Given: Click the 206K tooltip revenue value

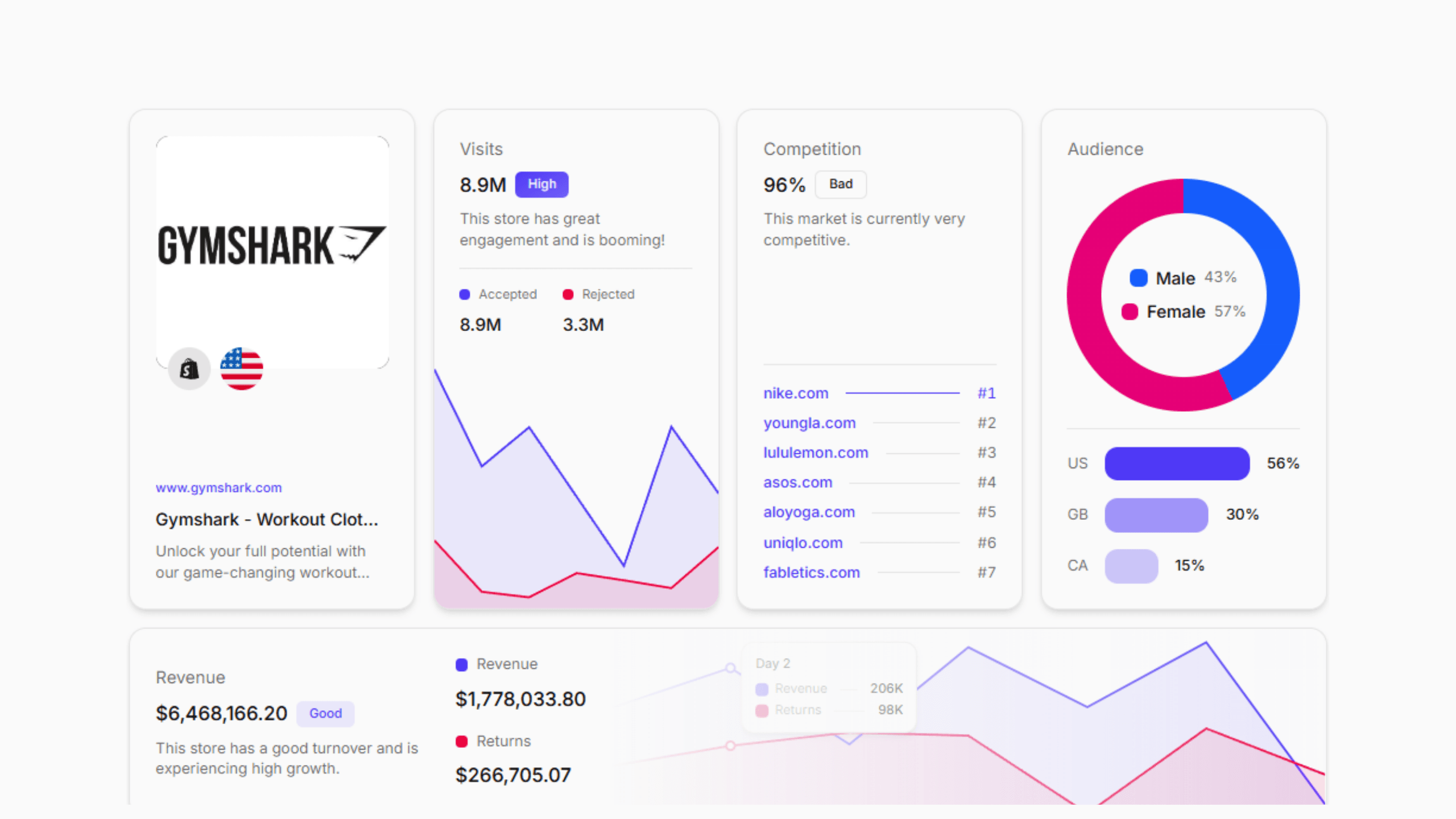Looking at the screenshot, I should point(886,688).
